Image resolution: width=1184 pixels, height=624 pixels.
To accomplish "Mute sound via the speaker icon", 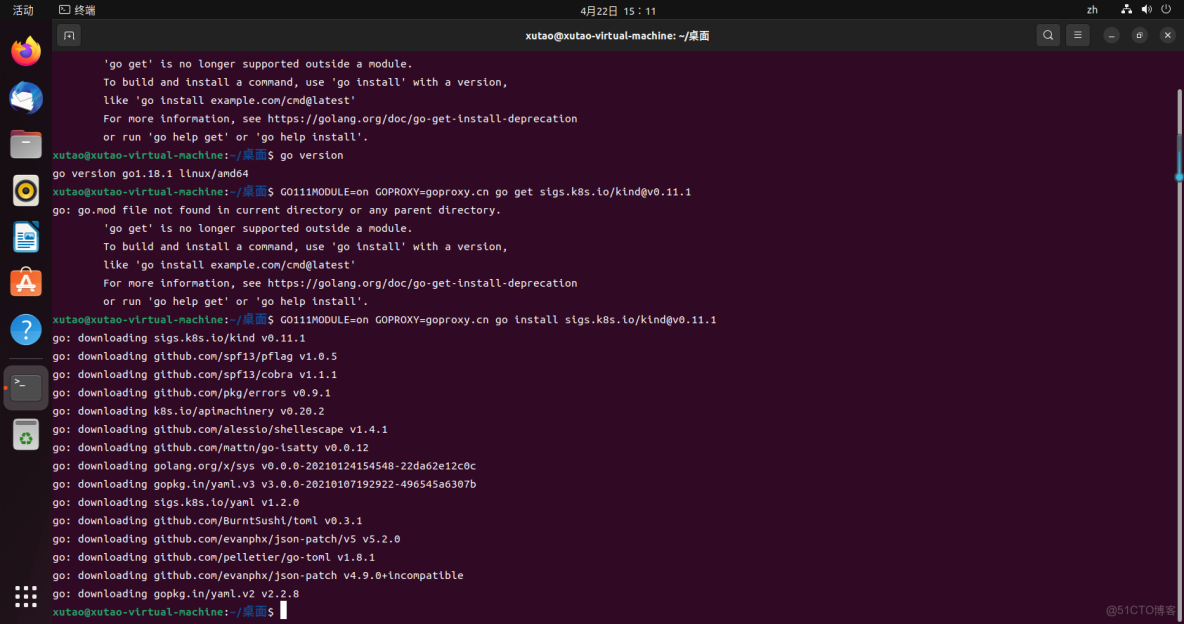I will (x=1146, y=10).
